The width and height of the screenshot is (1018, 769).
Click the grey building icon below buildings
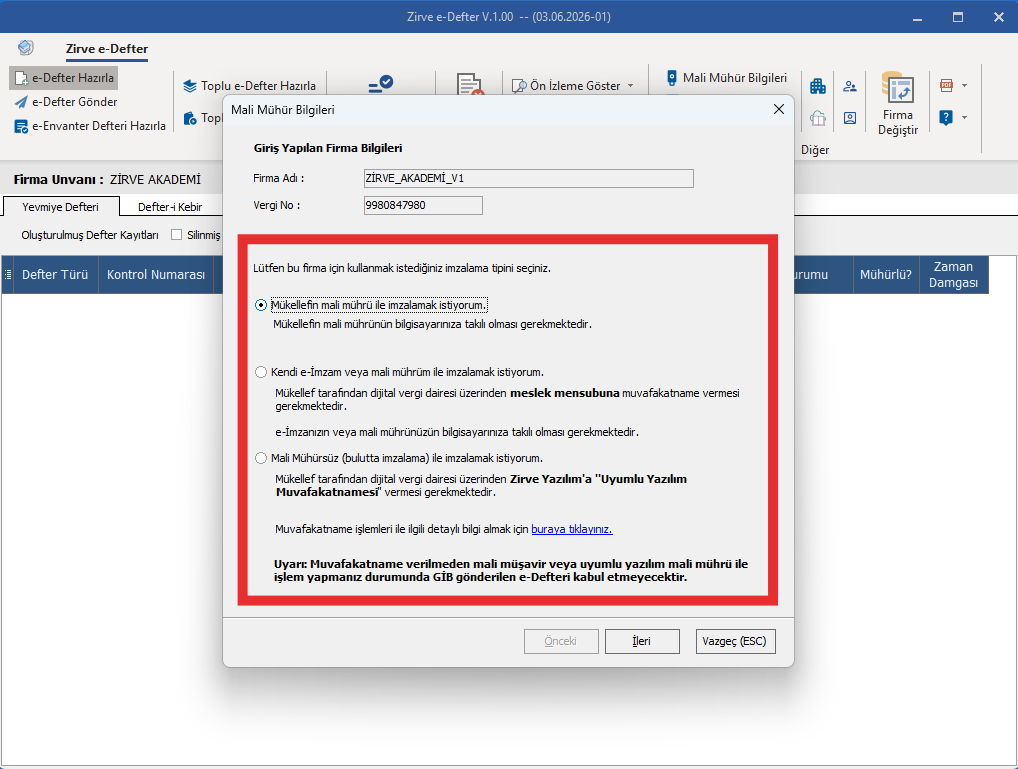point(818,118)
